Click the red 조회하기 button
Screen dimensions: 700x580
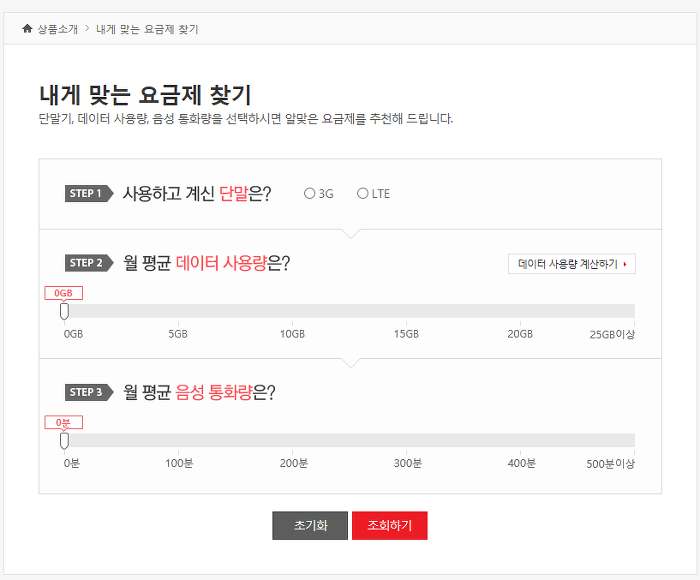tap(390, 526)
